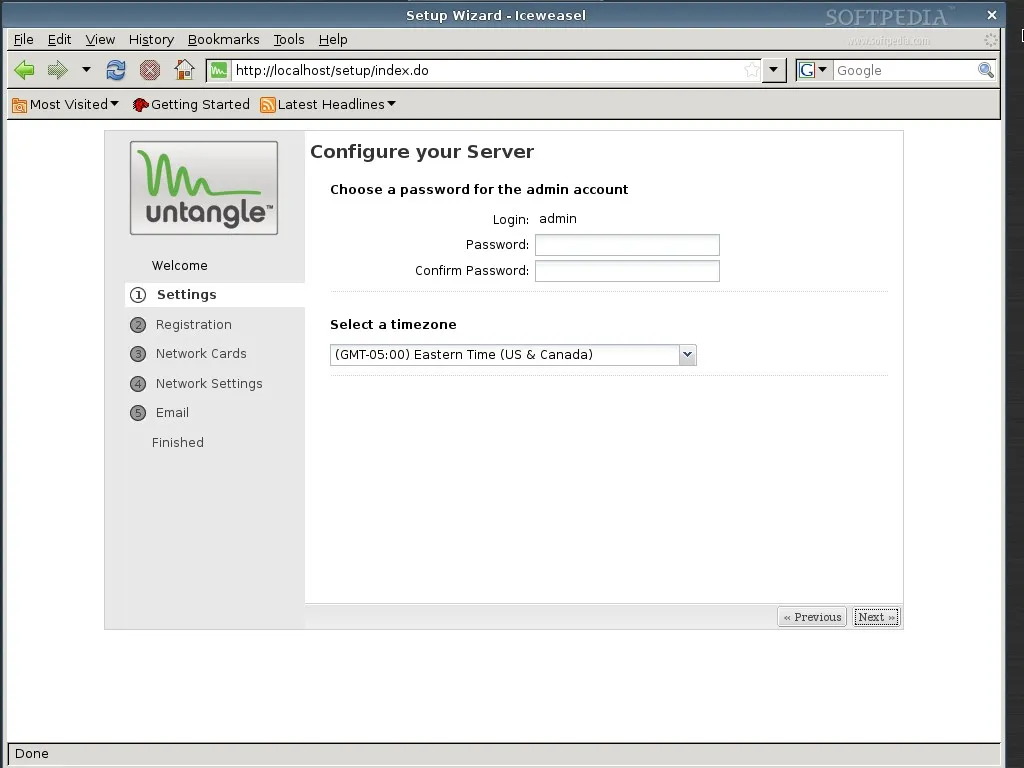The width and height of the screenshot is (1024, 768).
Task: Select the Registration step in the wizard sidebar
Action: [x=193, y=324]
